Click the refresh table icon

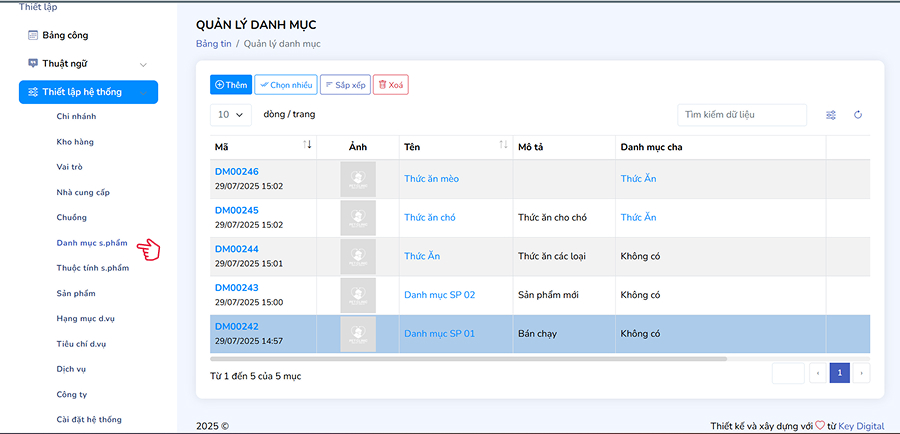(x=858, y=115)
